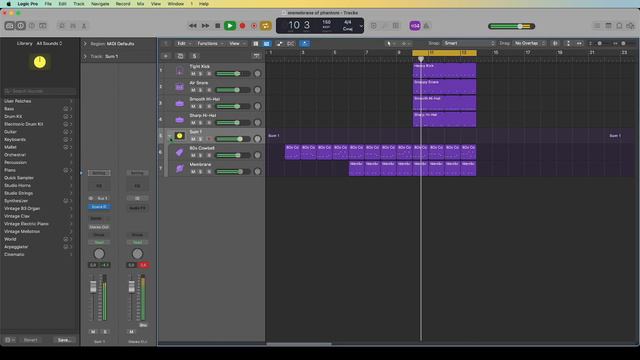Open the List Editors button at top right
640x360 pixels.
coord(597,26)
